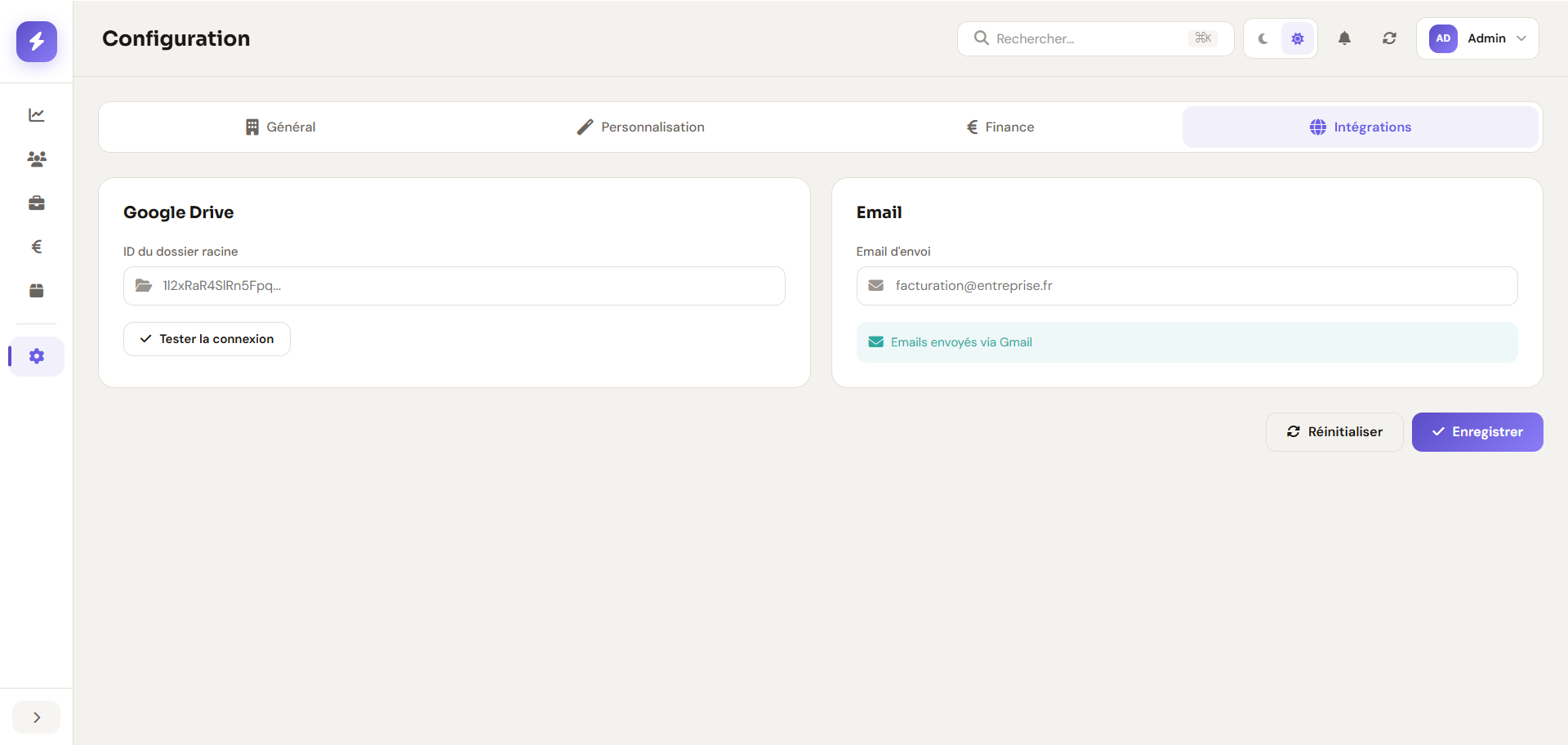Open the settings gear in sidebar

pyautogui.click(x=36, y=356)
